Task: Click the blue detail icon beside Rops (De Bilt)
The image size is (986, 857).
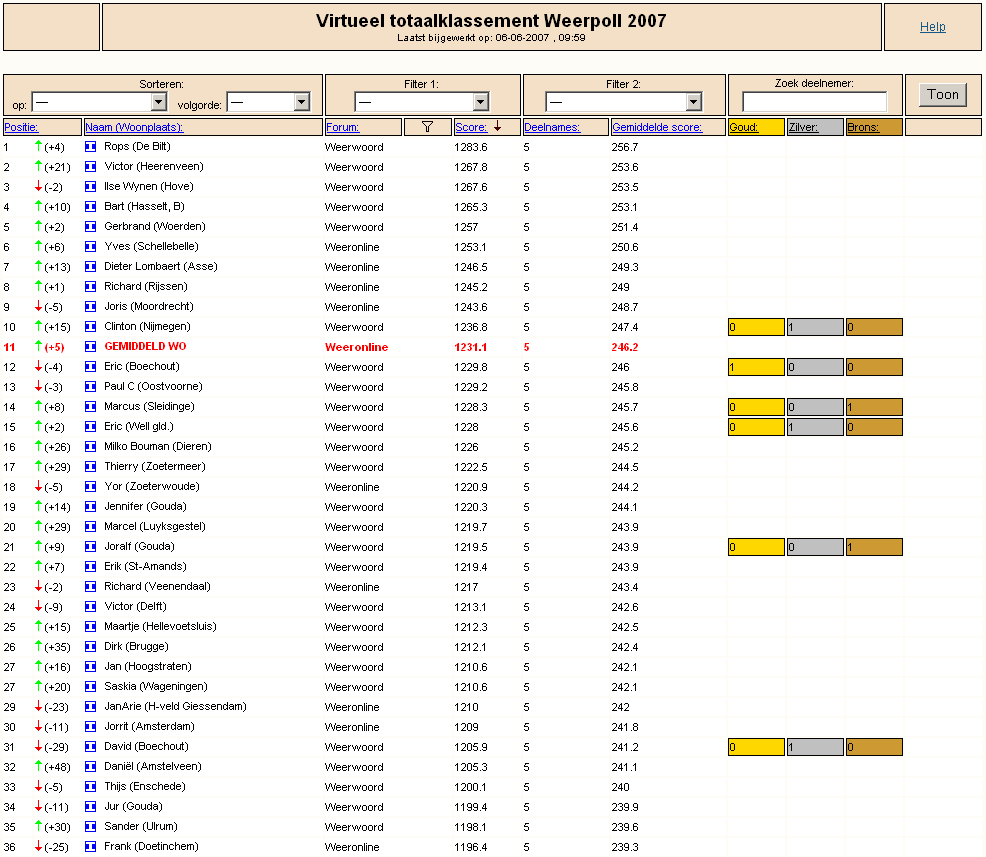Action: [x=91, y=147]
